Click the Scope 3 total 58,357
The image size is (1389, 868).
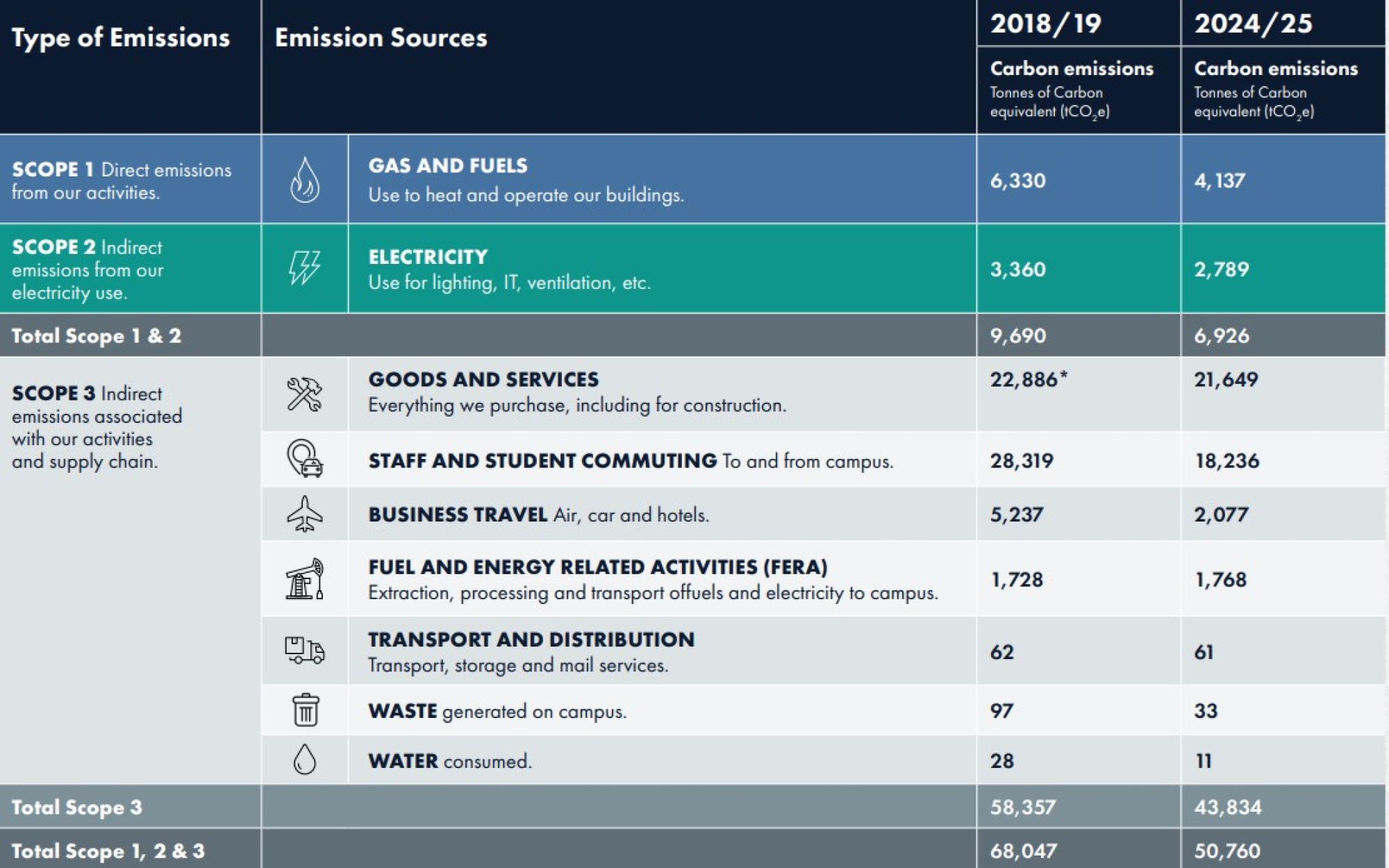(1023, 807)
